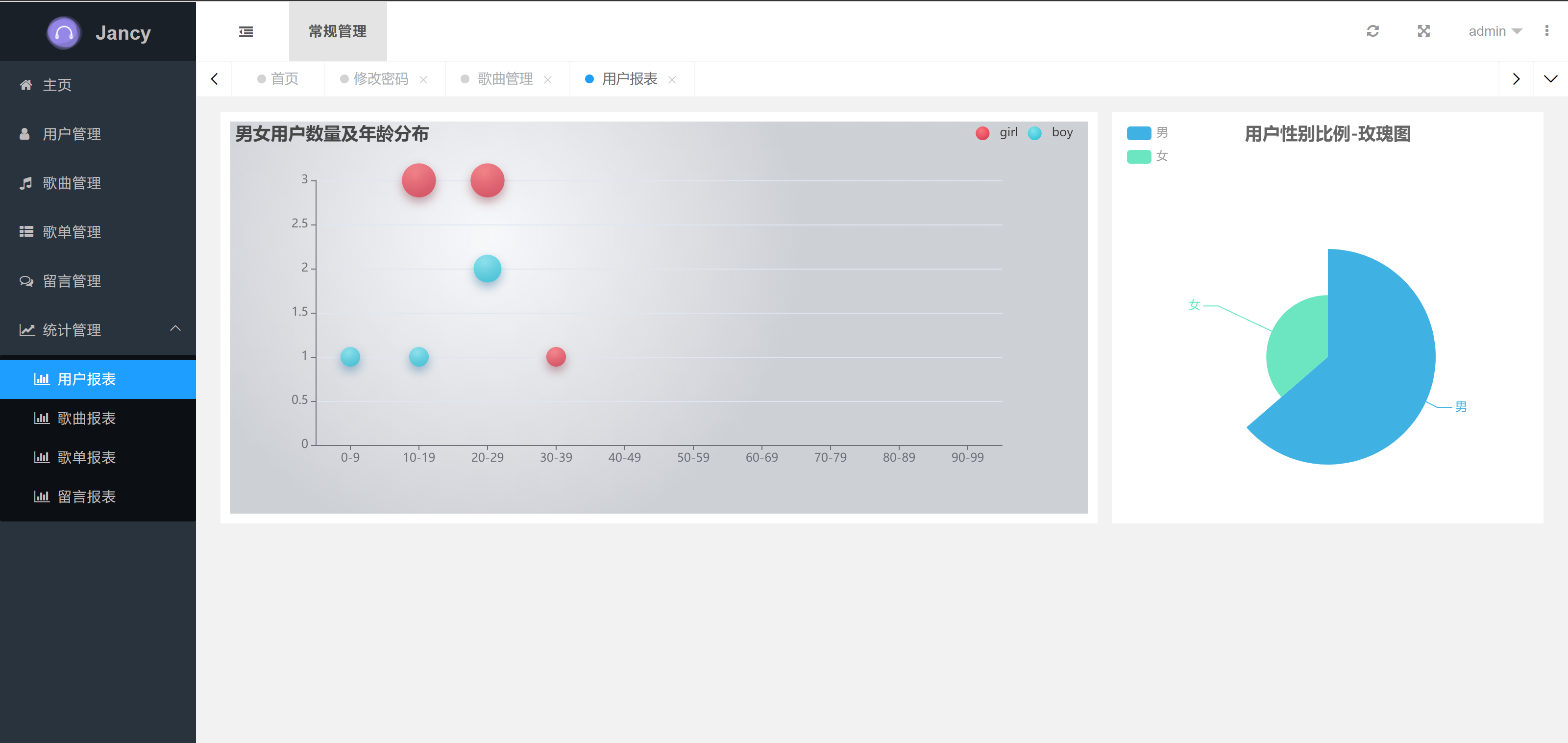Click the refresh icon in header

tap(1372, 31)
